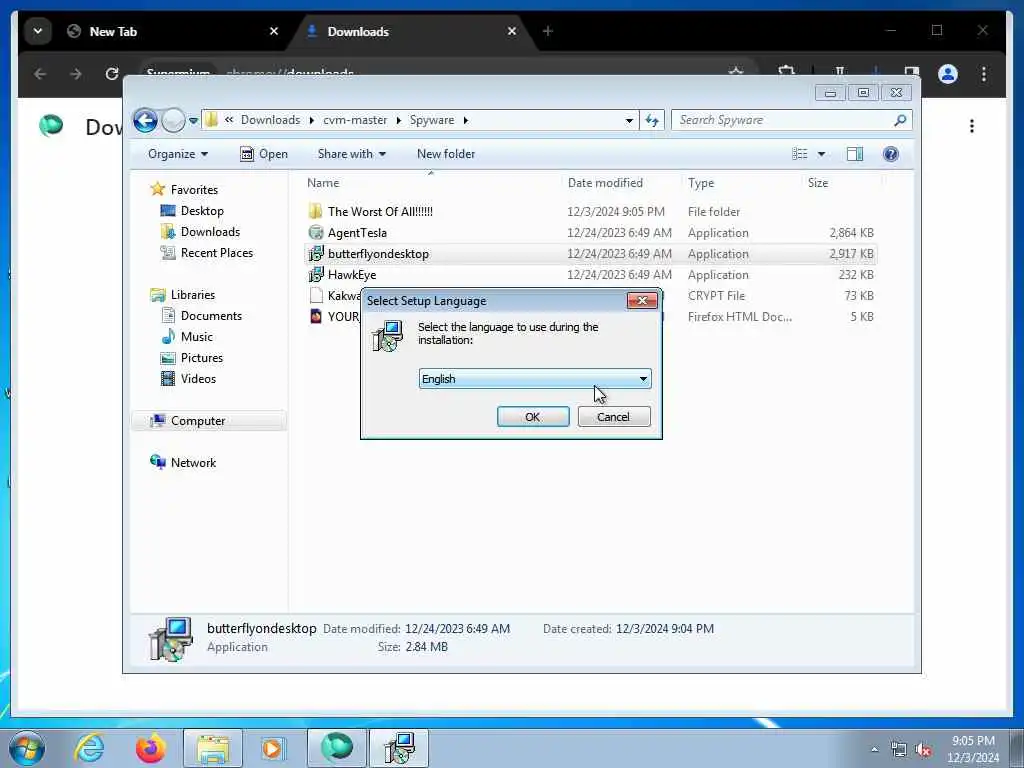The height and width of the screenshot is (768, 1024).
Task: Change the view with the view icon
Action: [x=800, y=154]
